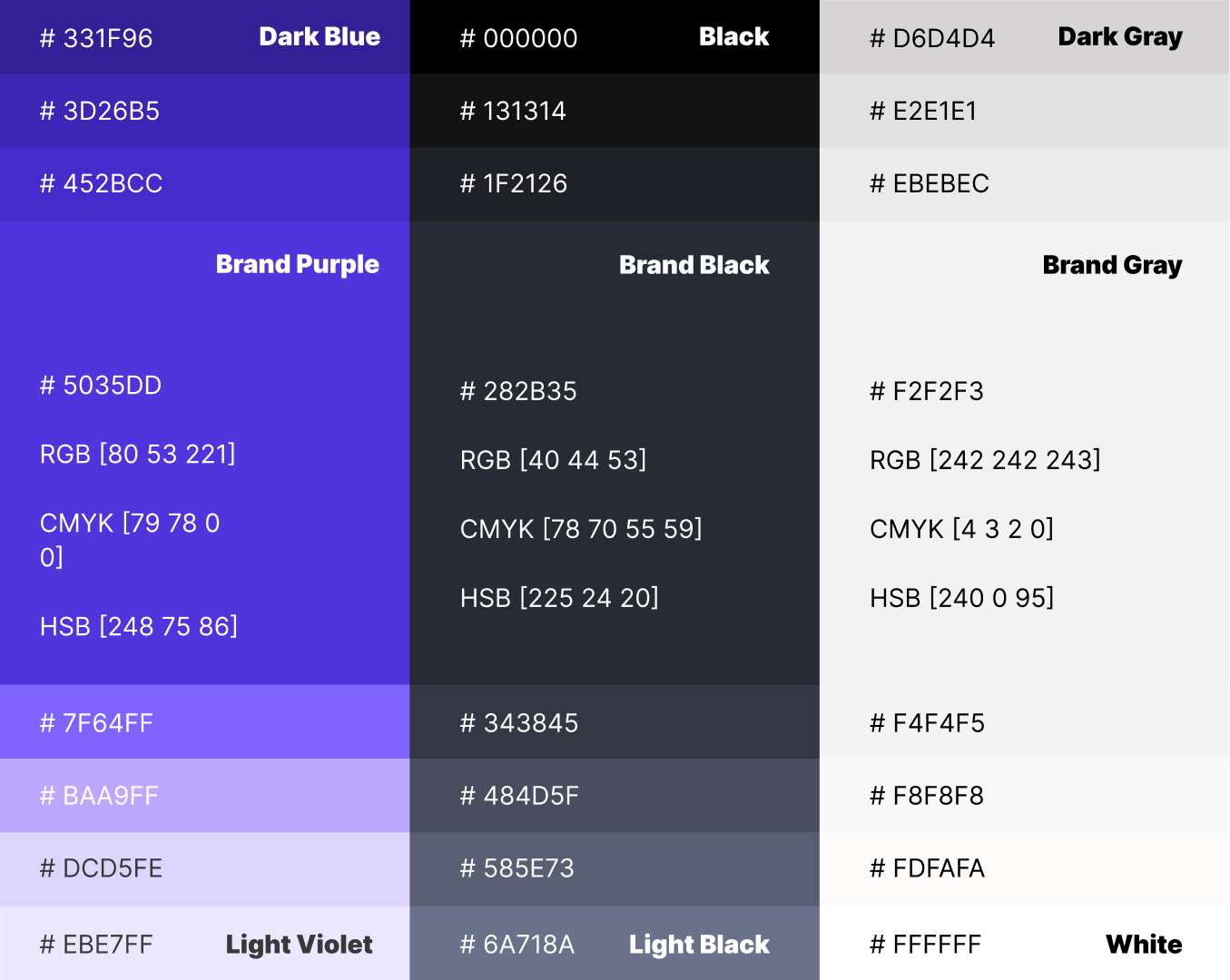The image size is (1230, 980).
Task: Pick the #131314 near-black swatch
Action: point(615,111)
